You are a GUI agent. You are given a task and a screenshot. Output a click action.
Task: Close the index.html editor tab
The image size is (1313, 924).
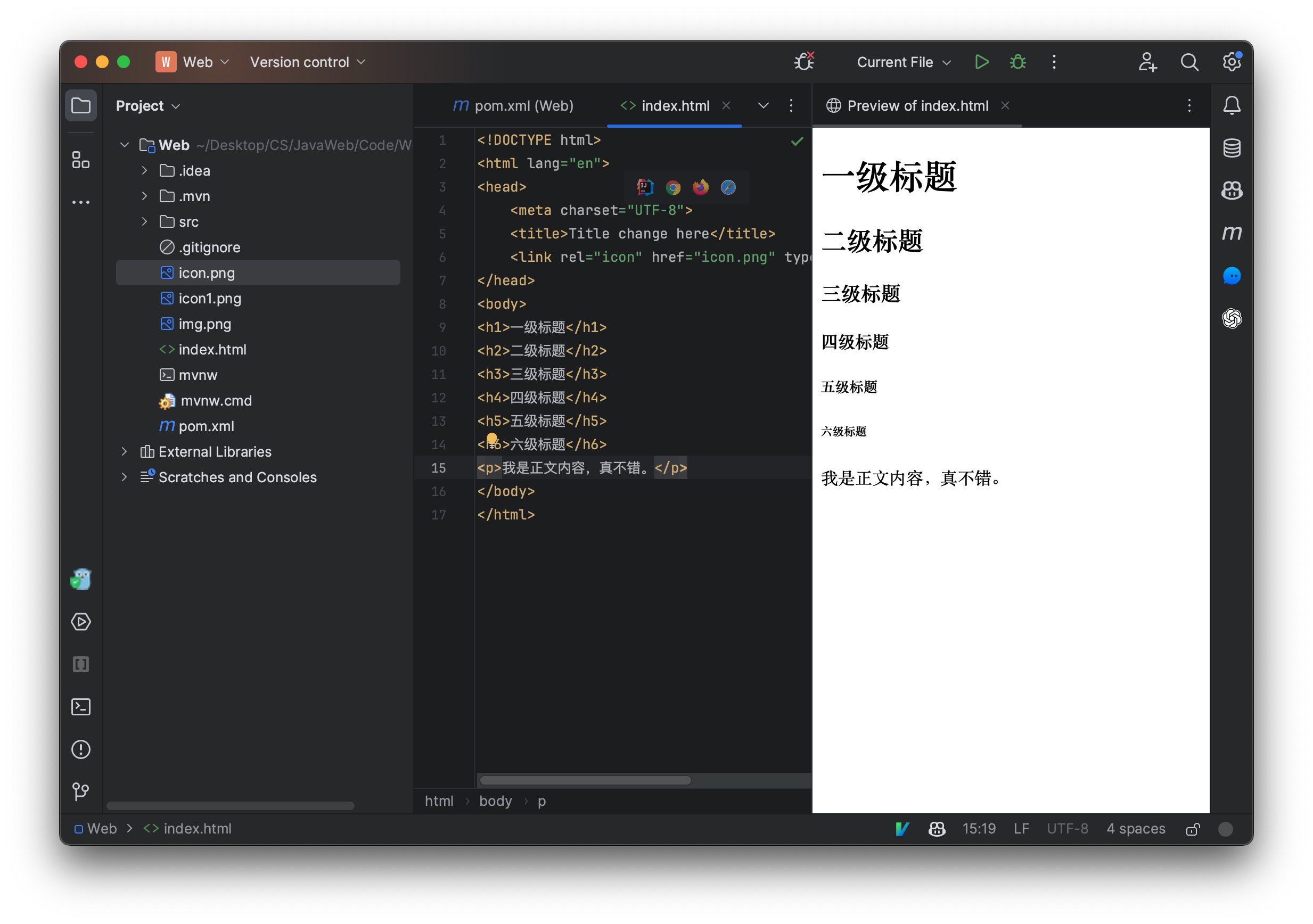[x=726, y=105]
